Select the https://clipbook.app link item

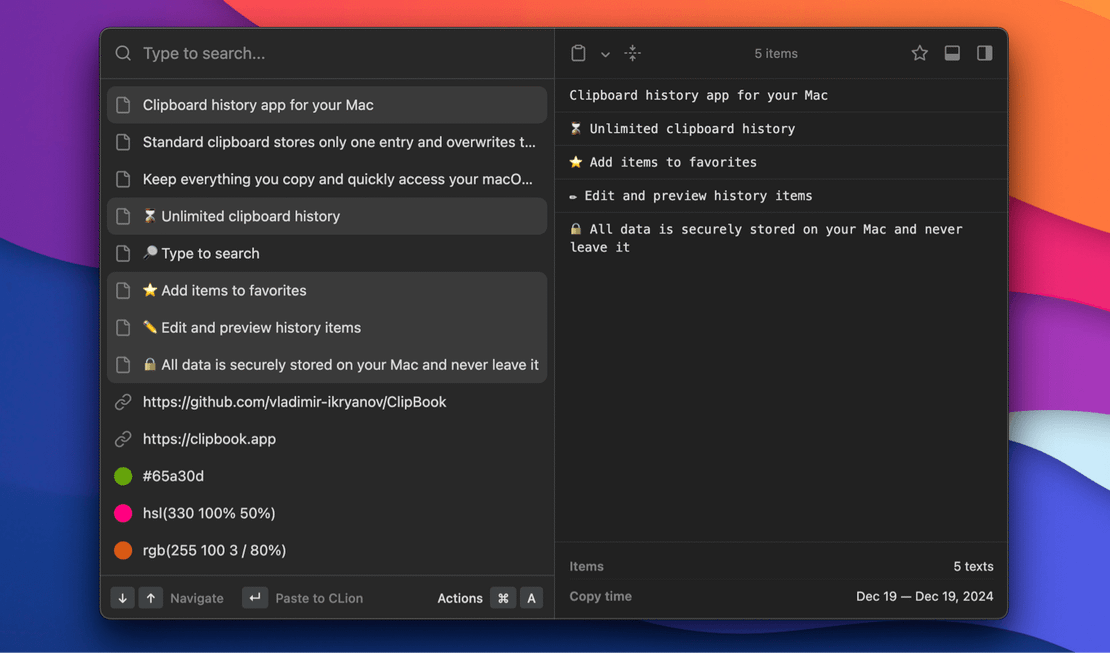pyautogui.click(x=327, y=439)
